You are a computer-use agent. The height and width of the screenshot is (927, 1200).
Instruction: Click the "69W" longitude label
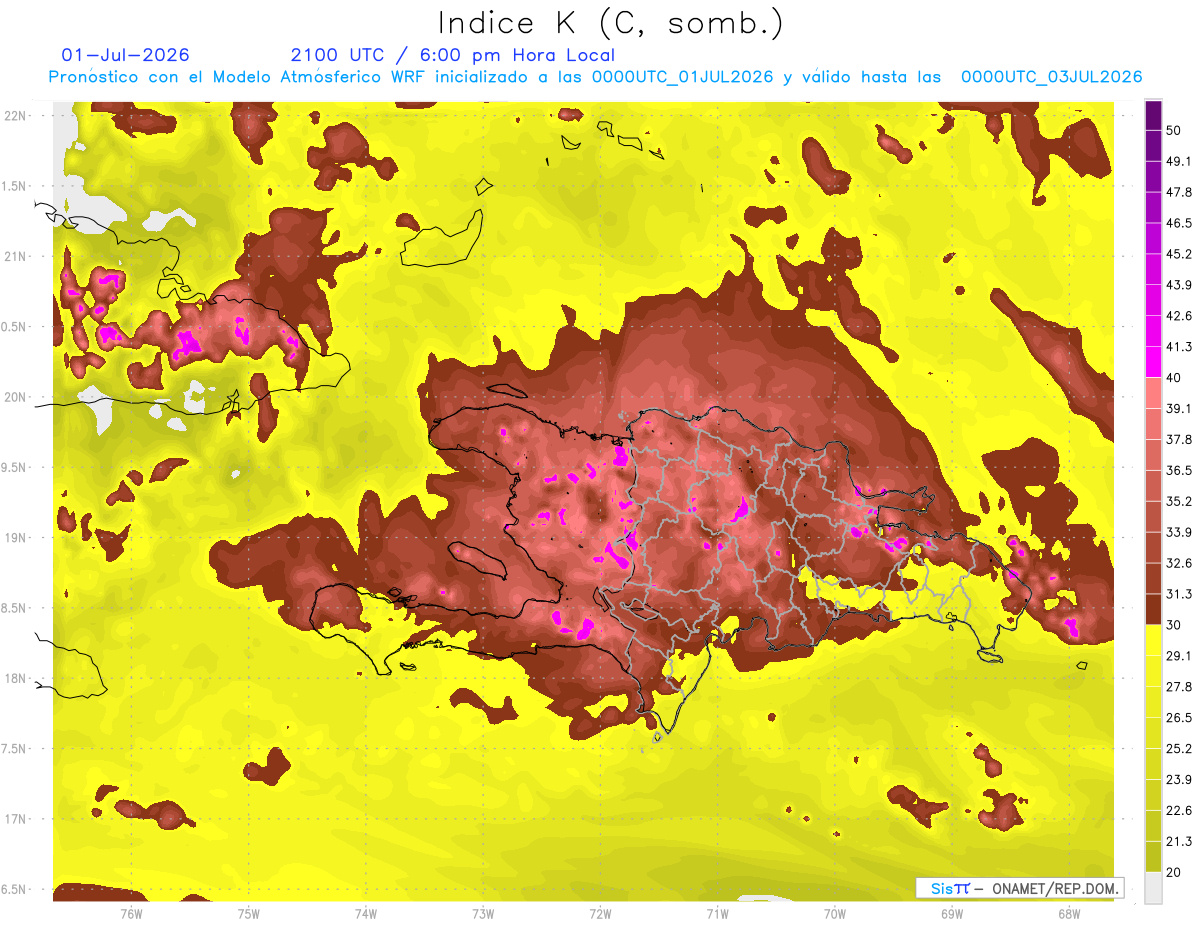[952, 914]
